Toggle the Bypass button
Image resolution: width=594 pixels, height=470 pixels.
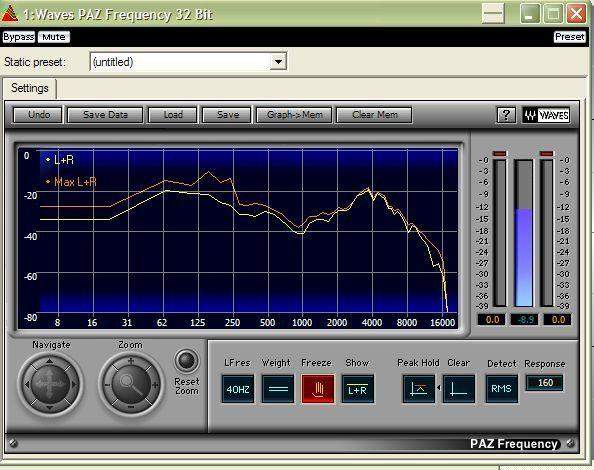tap(19, 37)
